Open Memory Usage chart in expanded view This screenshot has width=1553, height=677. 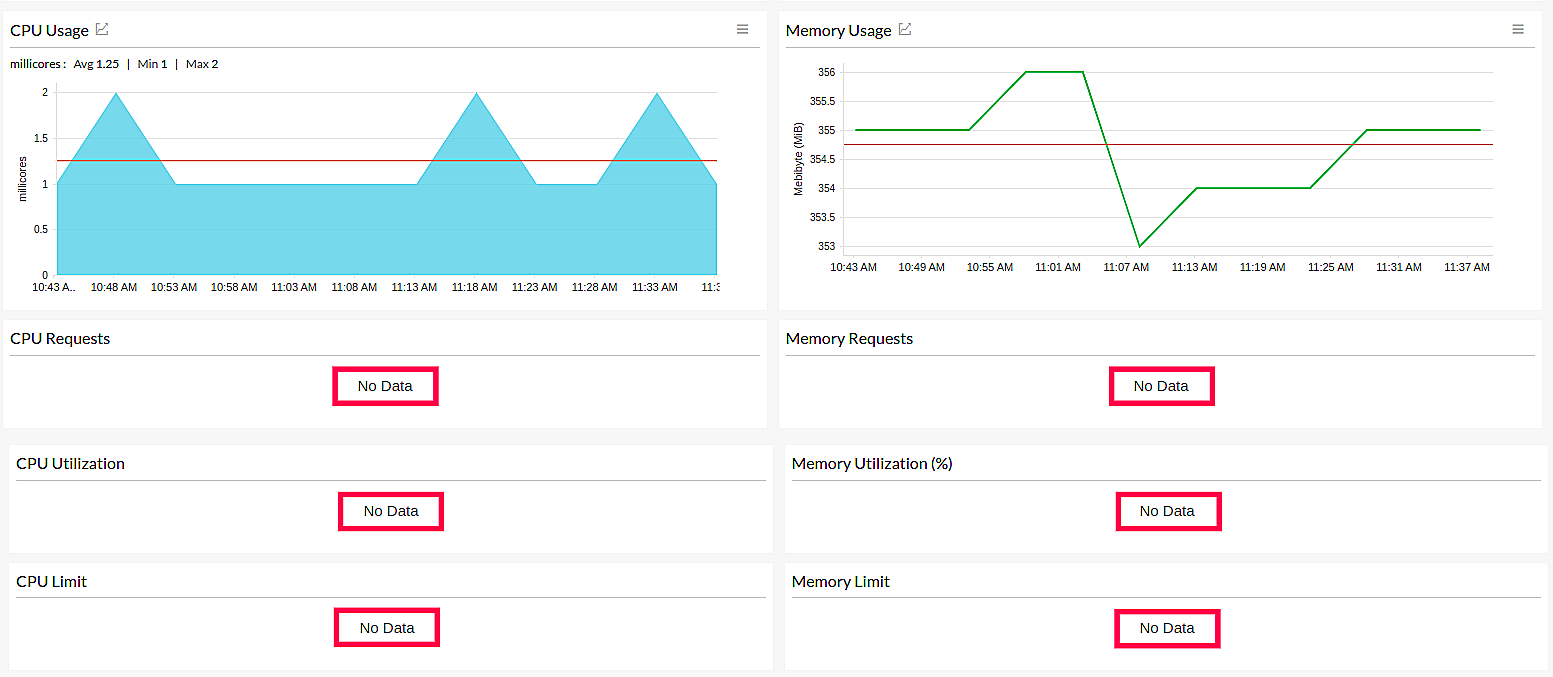905,30
